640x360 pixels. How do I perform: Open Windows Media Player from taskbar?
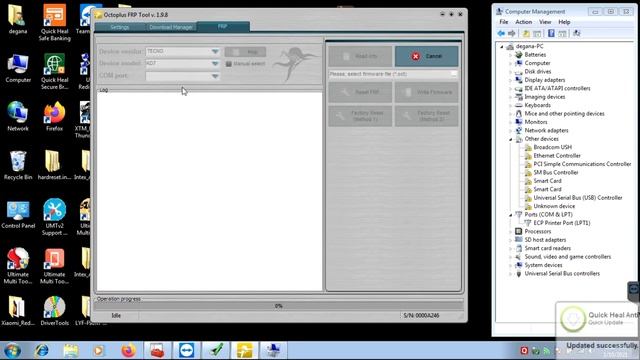[98, 351]
